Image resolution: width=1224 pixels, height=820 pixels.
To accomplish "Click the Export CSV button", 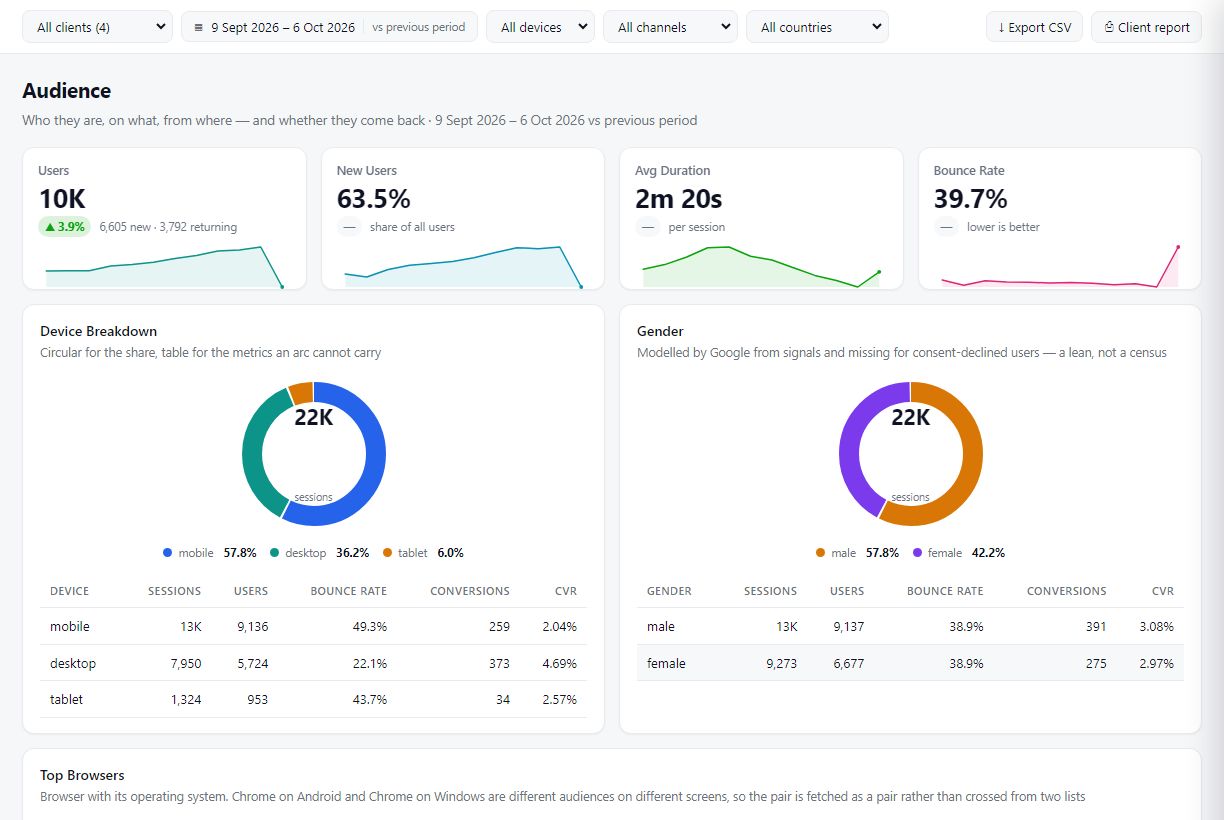I will coord(1034,27).
